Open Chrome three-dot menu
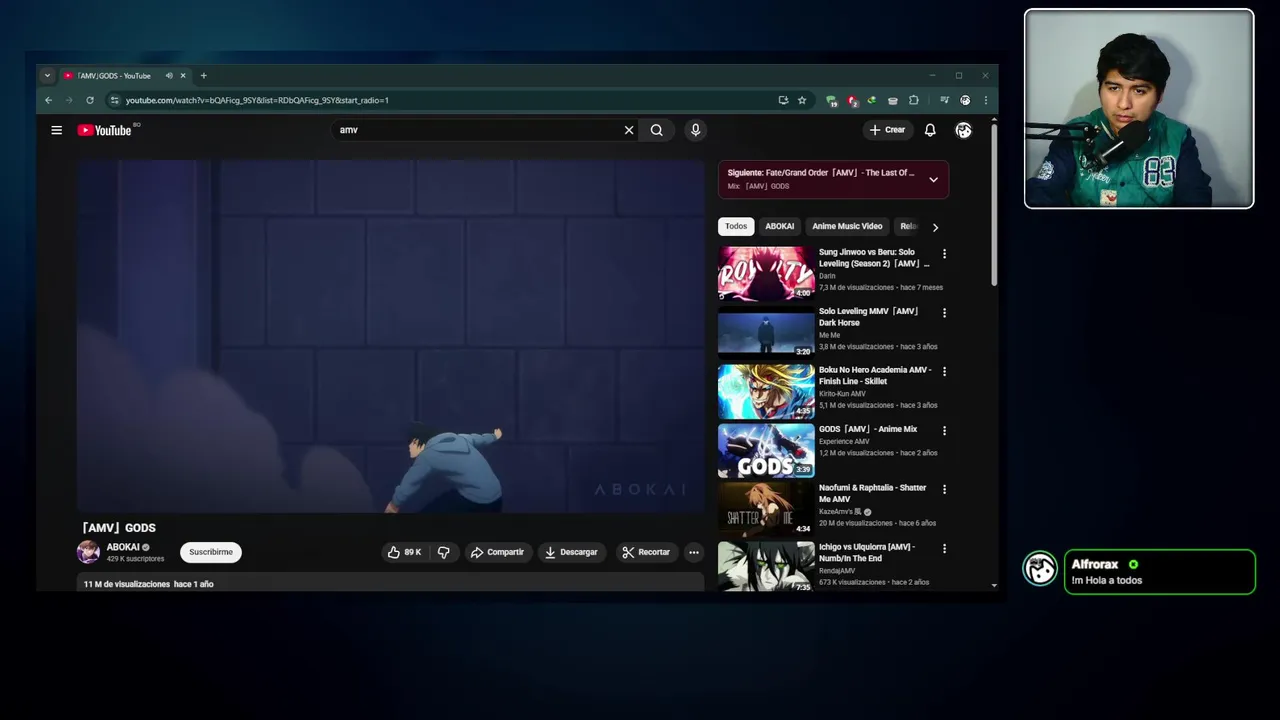This screenshot has height=720, width=1280. [985, 100]
